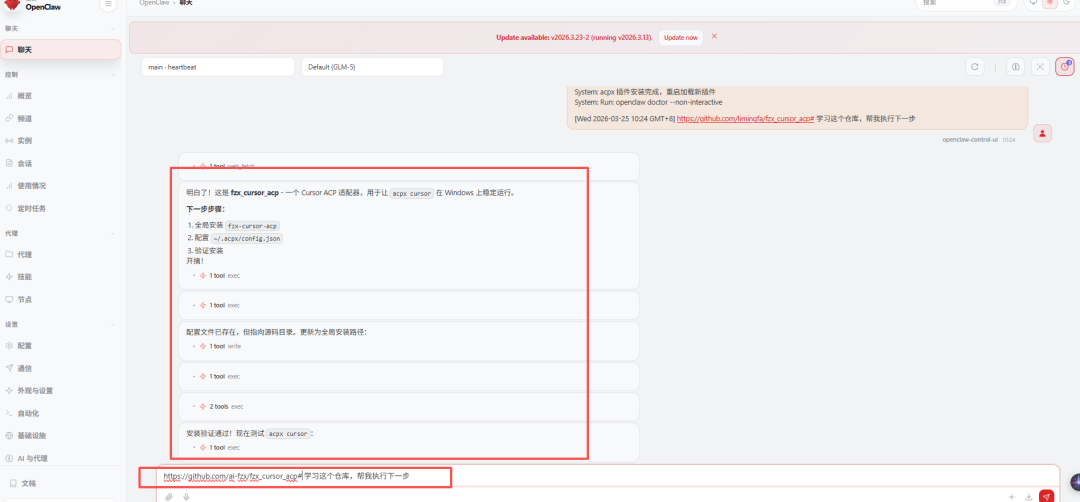Image resolution: width=1080 pixels, height=502 pixels.
Task: Open the Default (GLM-5) model dropdown
Action: (x=372, y=67)
